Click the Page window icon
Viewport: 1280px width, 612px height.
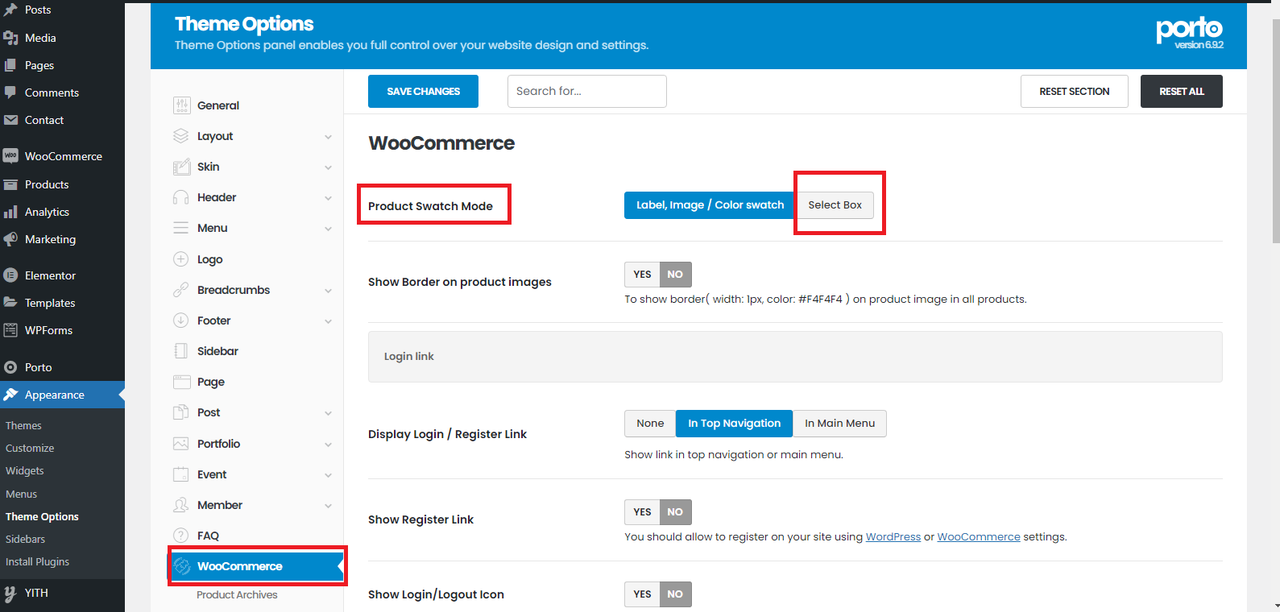coord(181,382)
